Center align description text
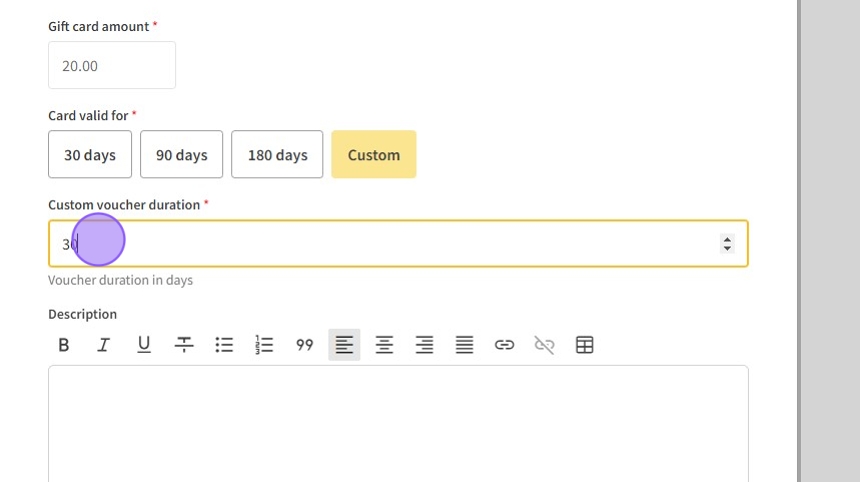The height and width of the screenshot is (482, 860). tap(384, 345)
